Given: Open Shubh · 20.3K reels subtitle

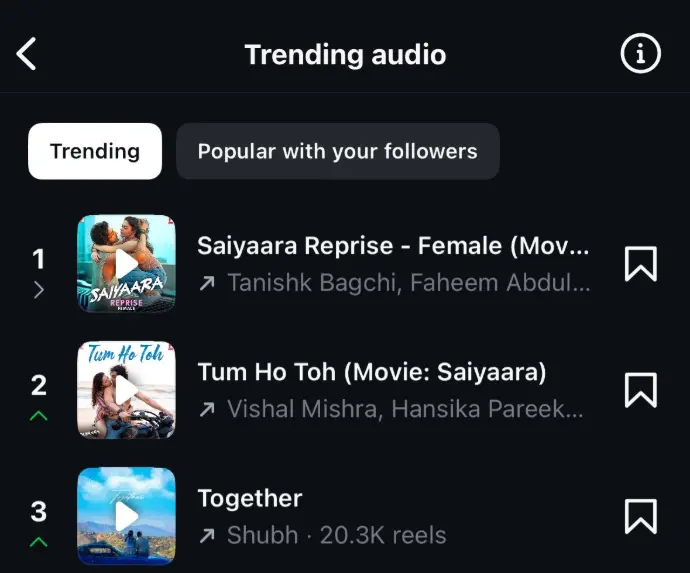Looking at the screenshot, I should [x=337, y=535].
